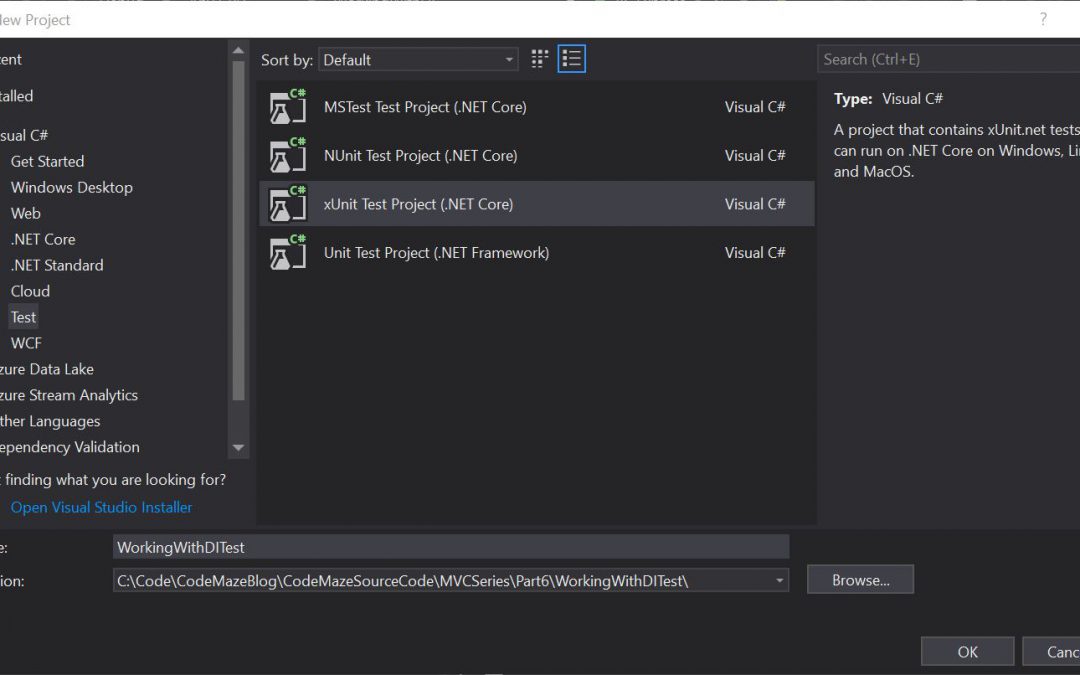Switch to small icons grid view

pyautogui.click(x=540, y=60)
